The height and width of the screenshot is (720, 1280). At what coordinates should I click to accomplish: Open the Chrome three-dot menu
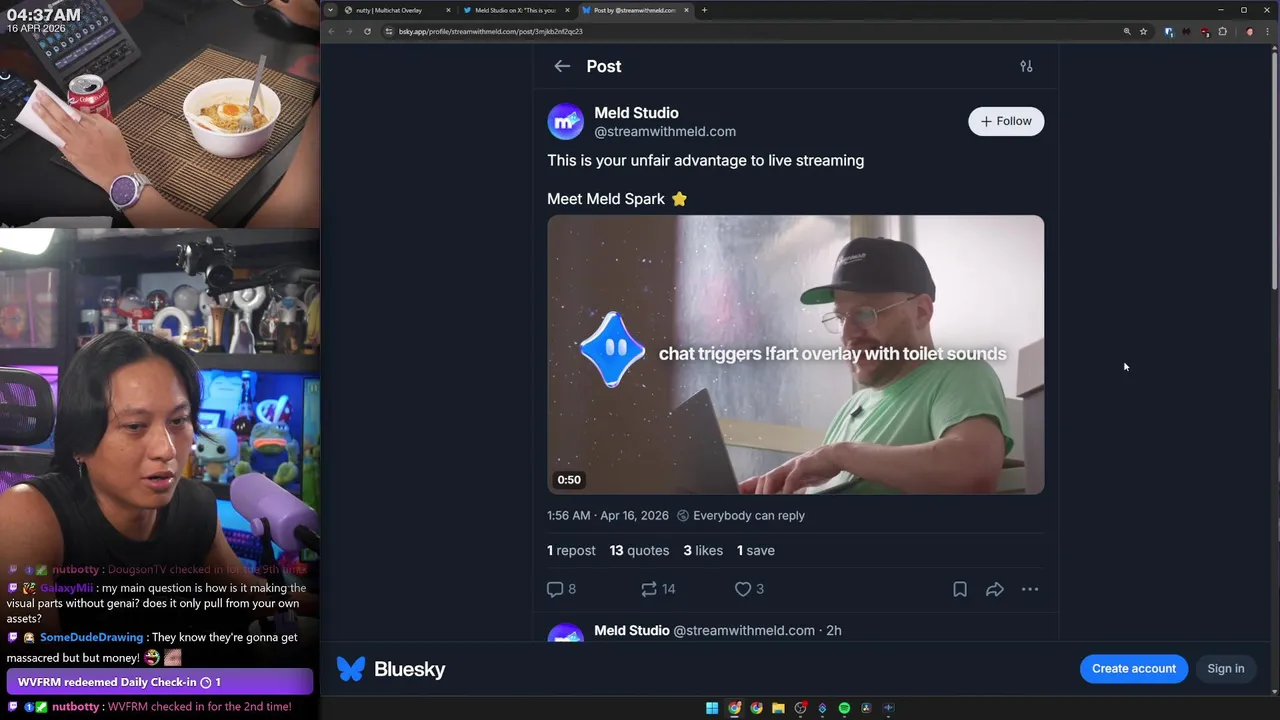1267,31
